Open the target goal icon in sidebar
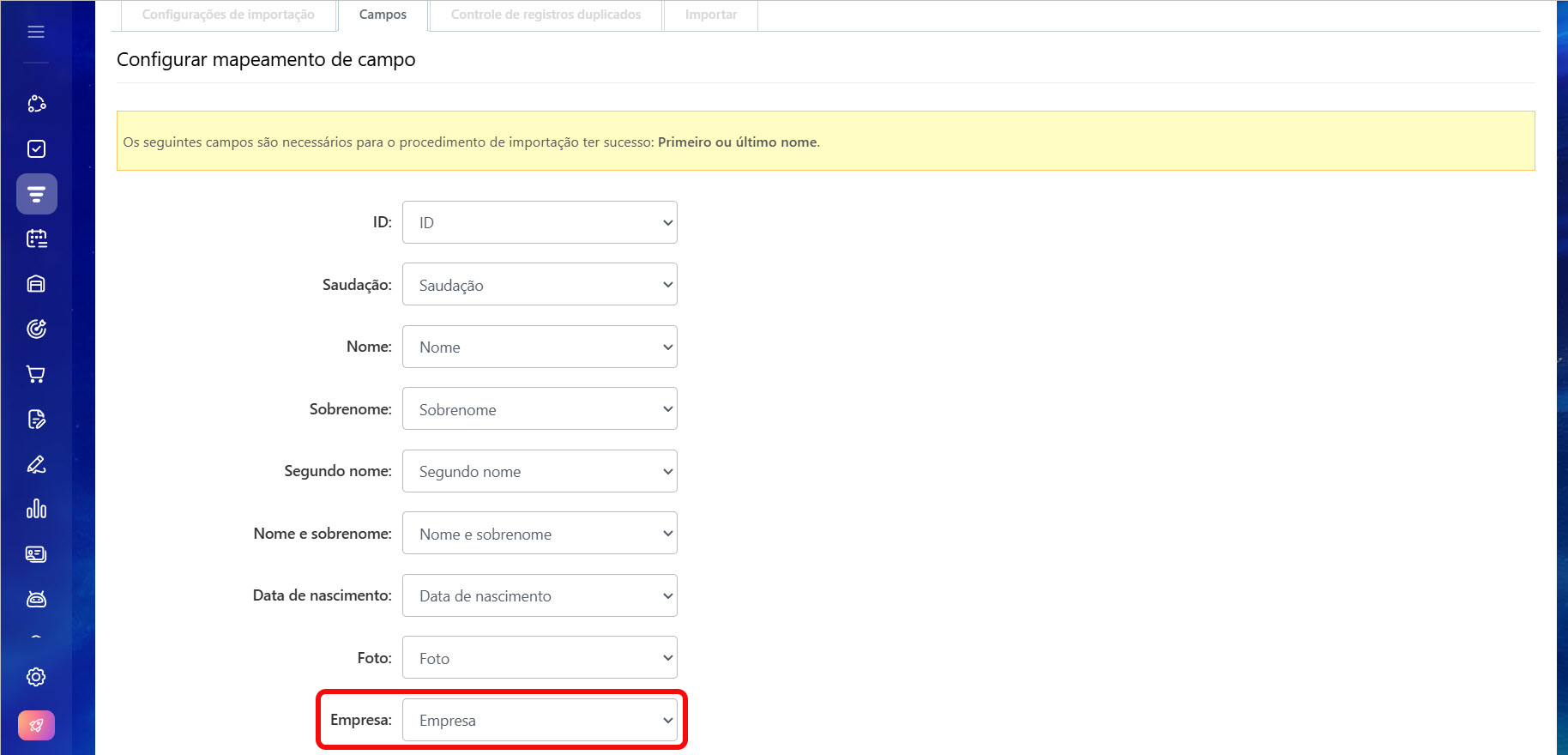This screenshot has height=755, width=1568. point(36,329)
